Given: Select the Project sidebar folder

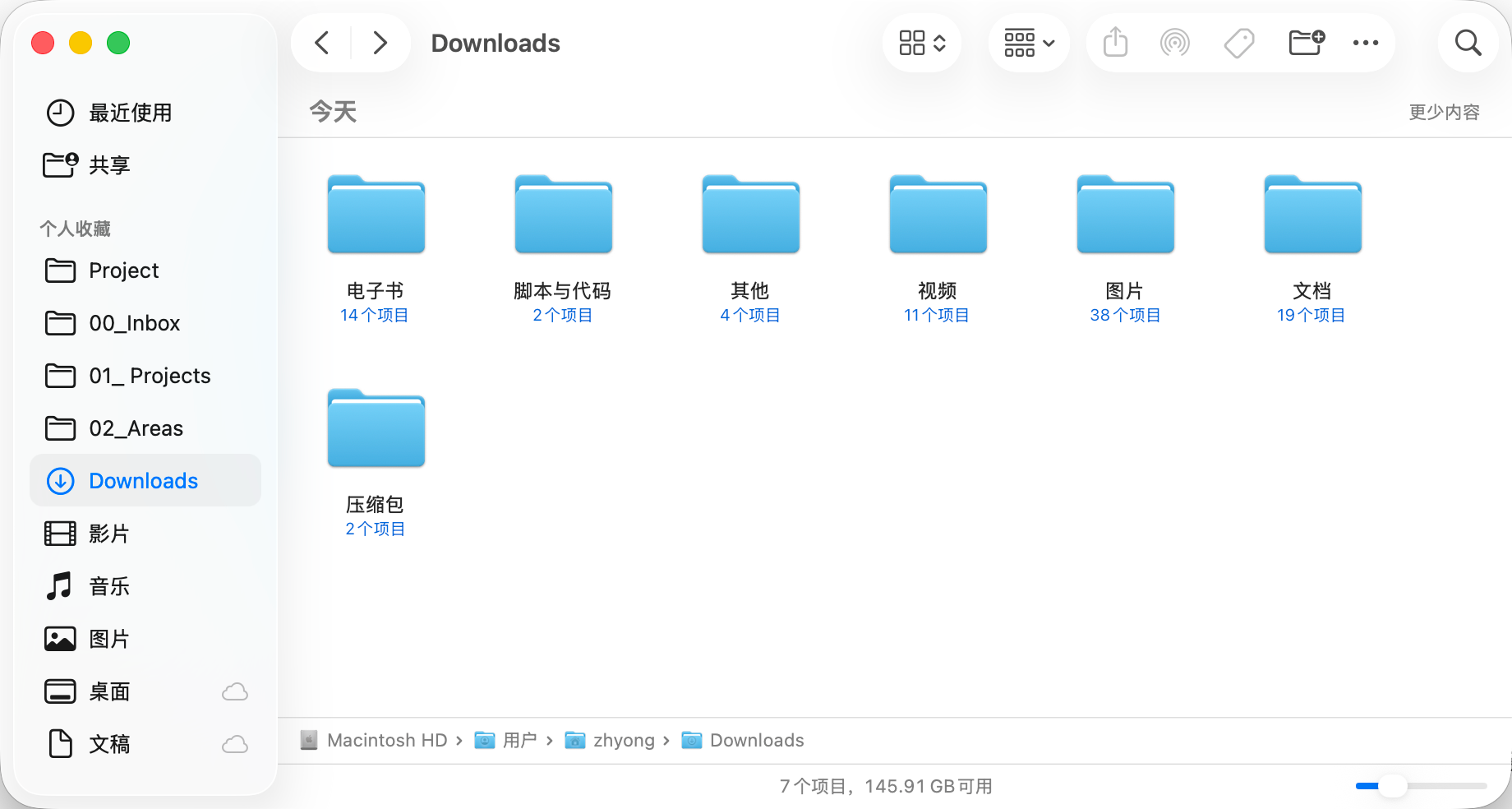Looking at the screenshot, I should (x=145, y=270).
